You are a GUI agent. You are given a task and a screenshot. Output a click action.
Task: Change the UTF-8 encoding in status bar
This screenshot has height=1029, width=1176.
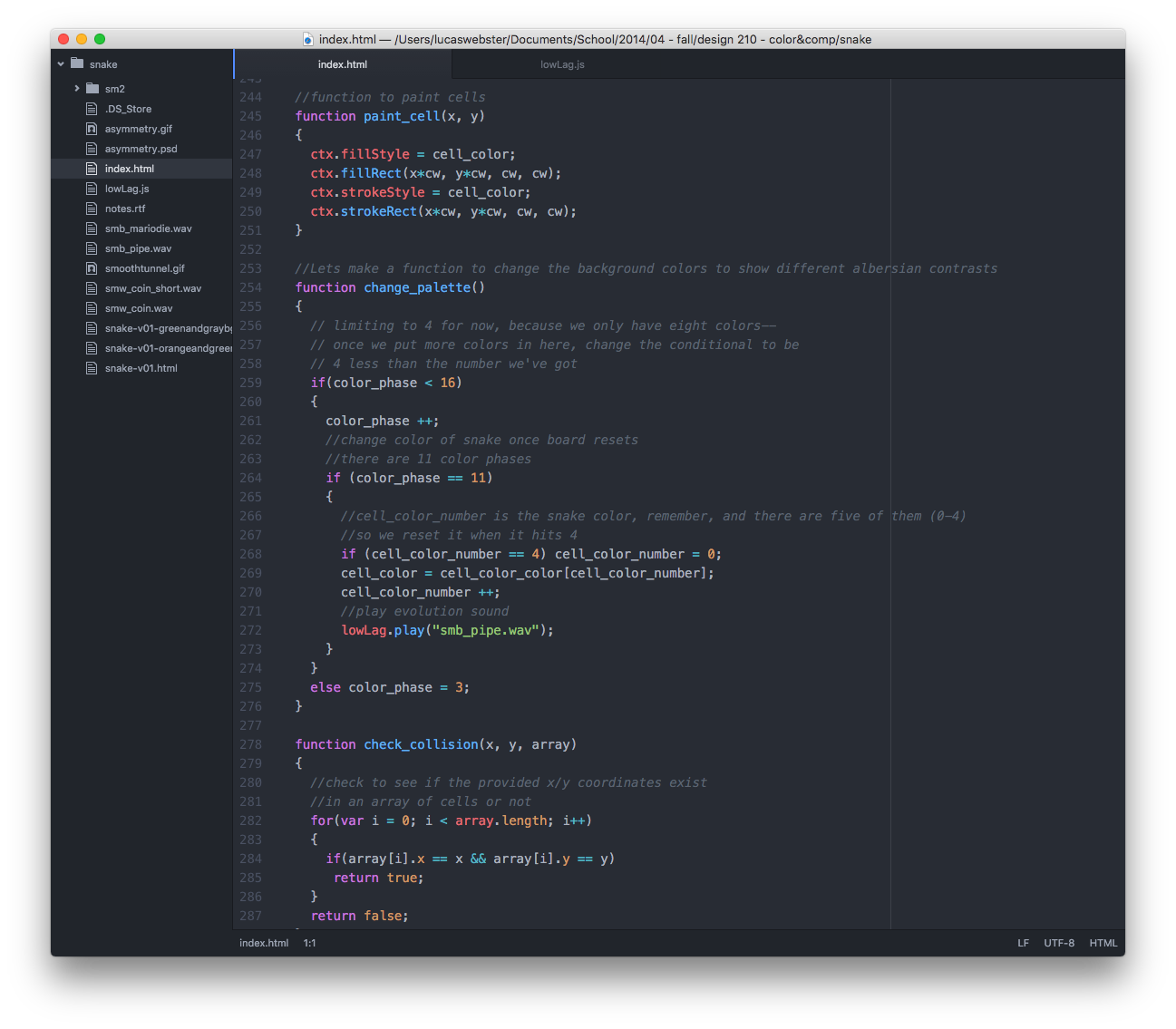tap(1059, 943)
